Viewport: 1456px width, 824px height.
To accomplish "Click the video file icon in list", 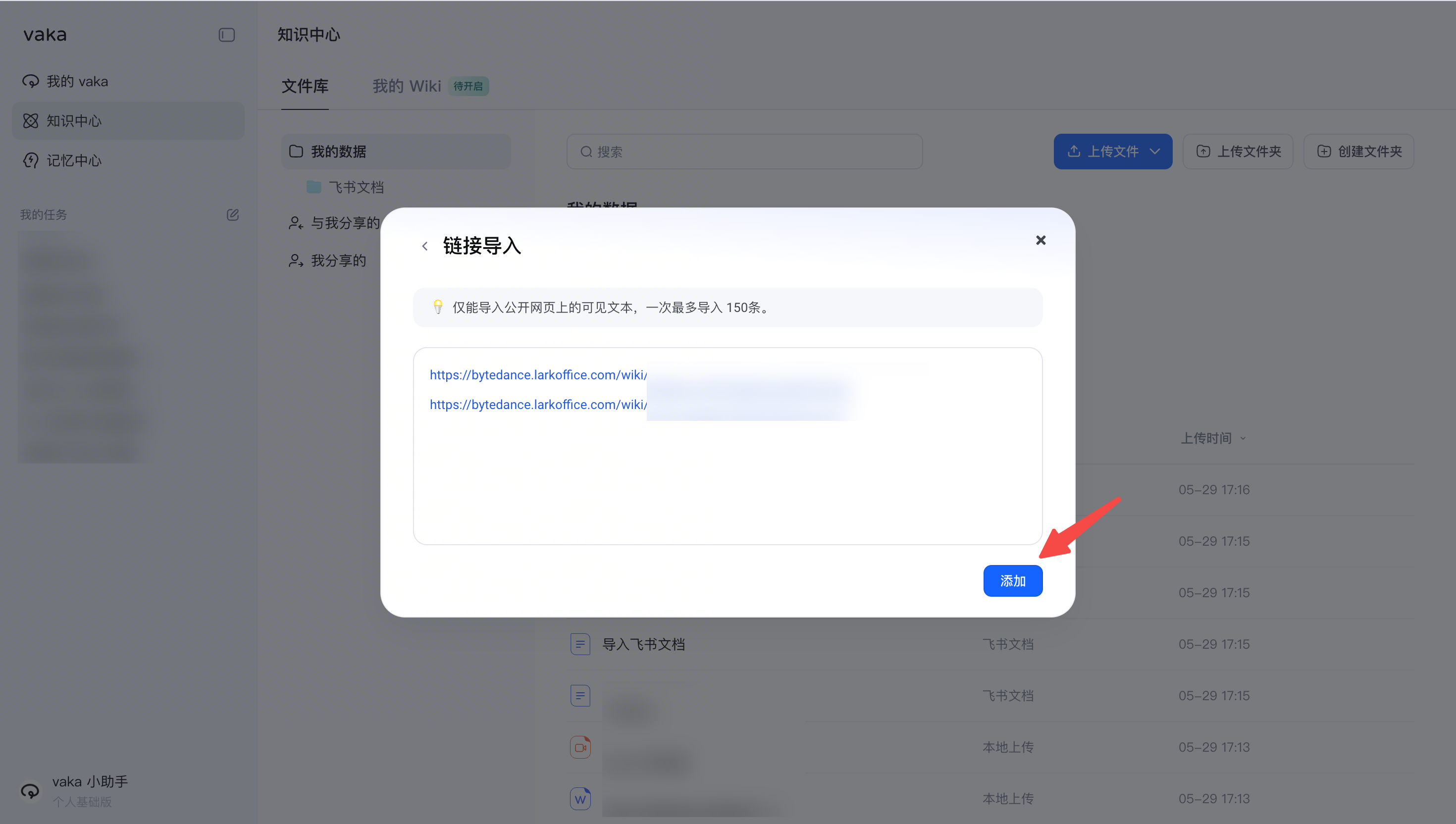I will pos(580,747).
